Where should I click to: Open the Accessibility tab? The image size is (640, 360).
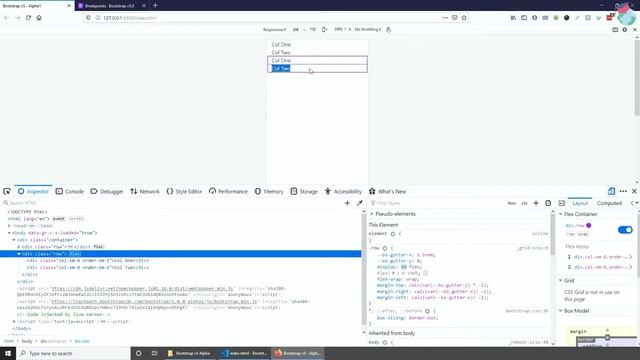pyautogui.click(x=343, y=191)
